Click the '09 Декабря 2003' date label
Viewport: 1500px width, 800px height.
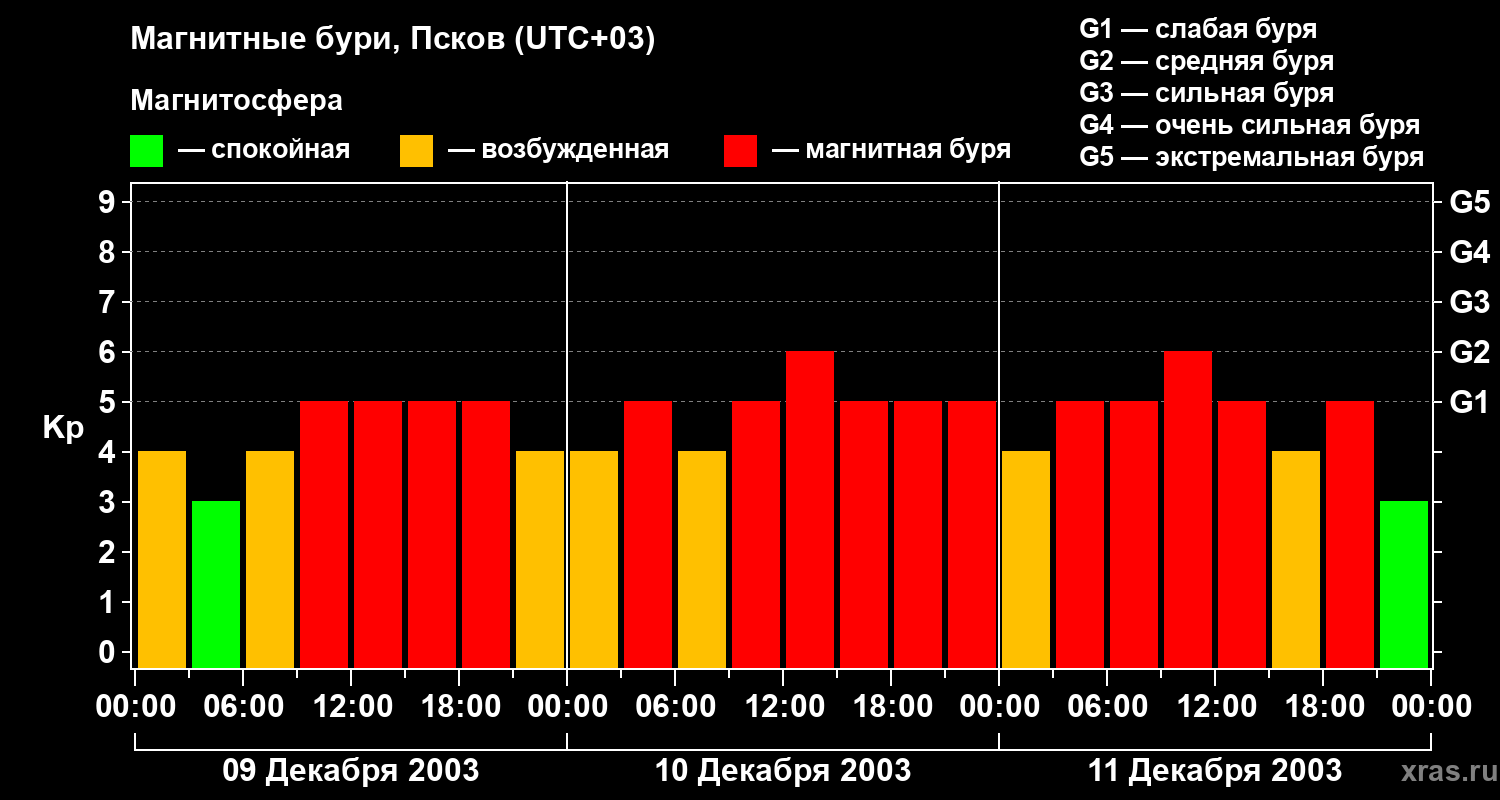(350, 770)
